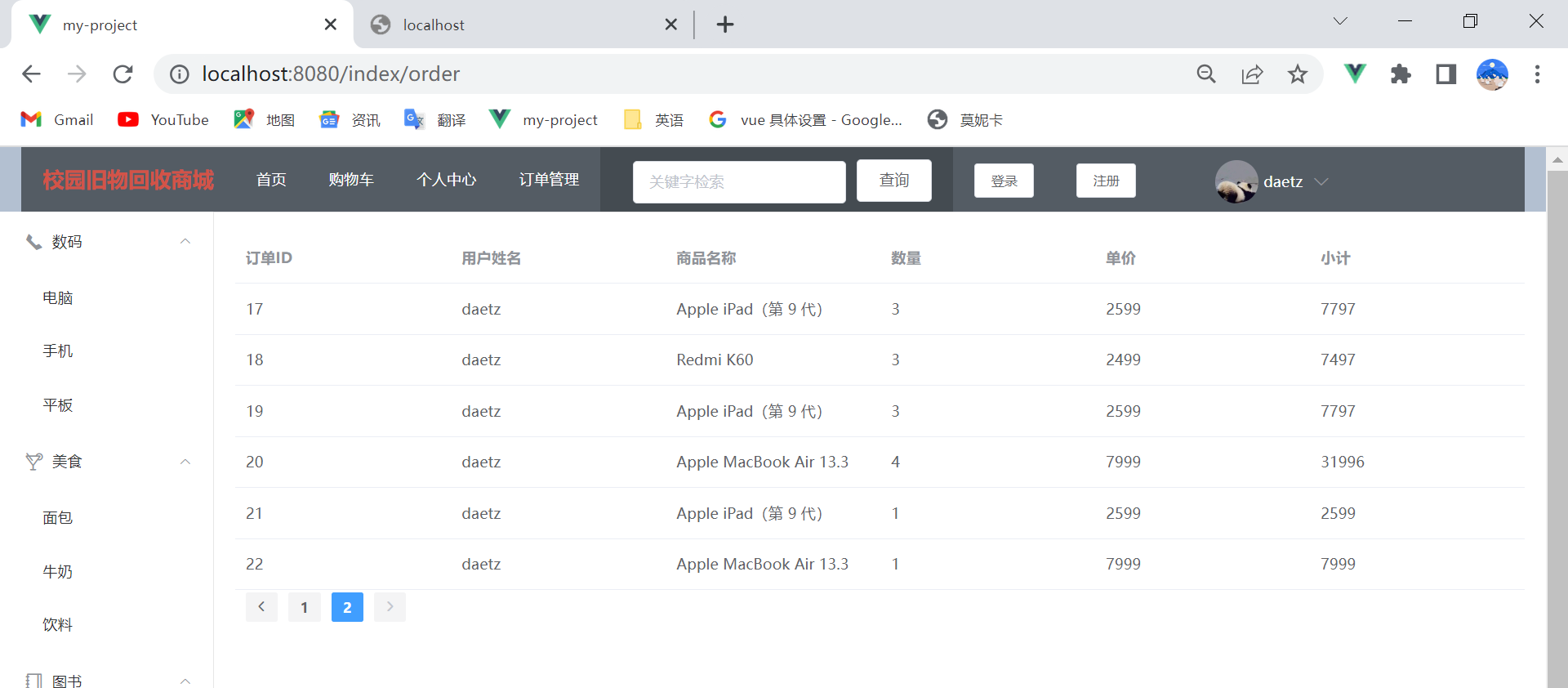Focus the 关键字检索 search field

pyautogui.click(x=739, y=181)
